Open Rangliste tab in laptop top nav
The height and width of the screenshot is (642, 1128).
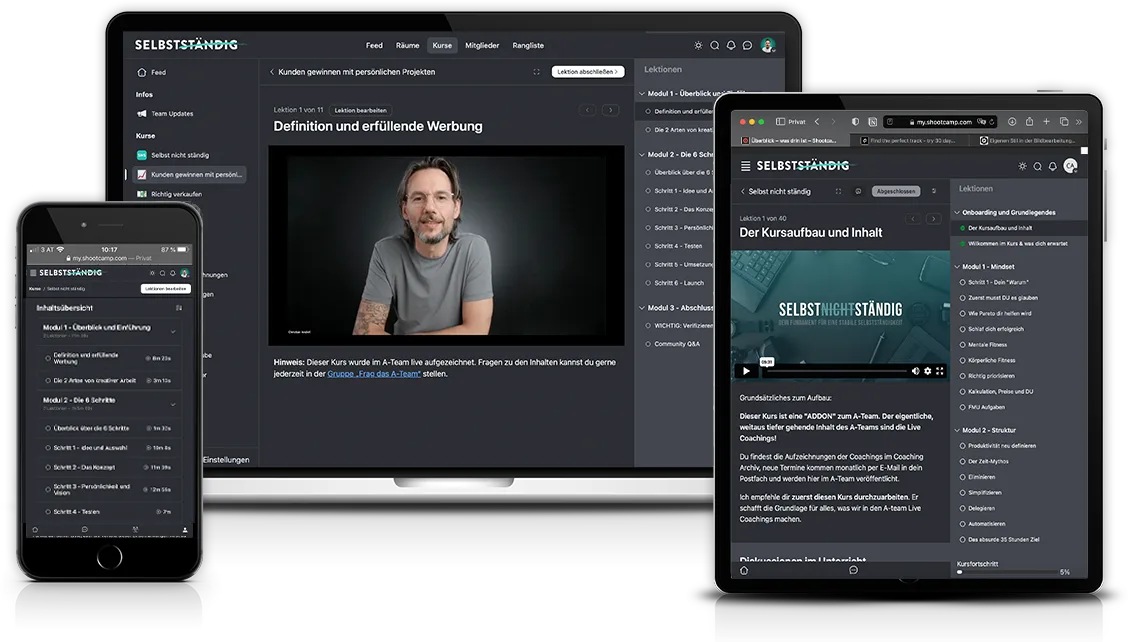[x=528, y=45]
